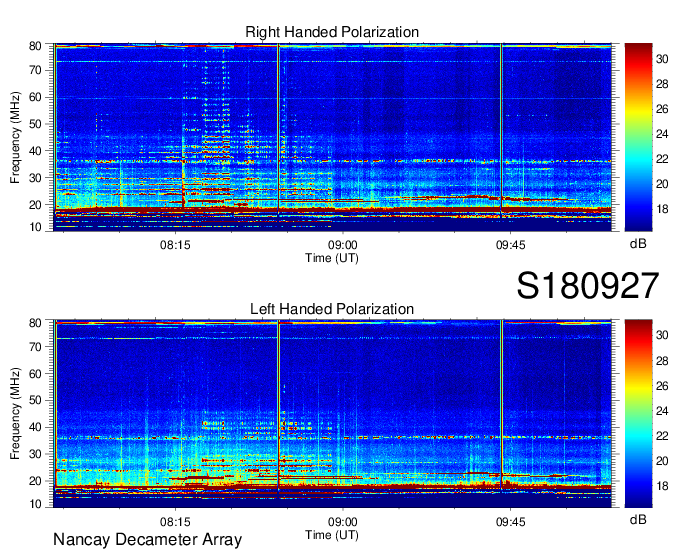
Task: Click "28" dB tick on Left Handed color bar
Action: [x=662, y=361]
